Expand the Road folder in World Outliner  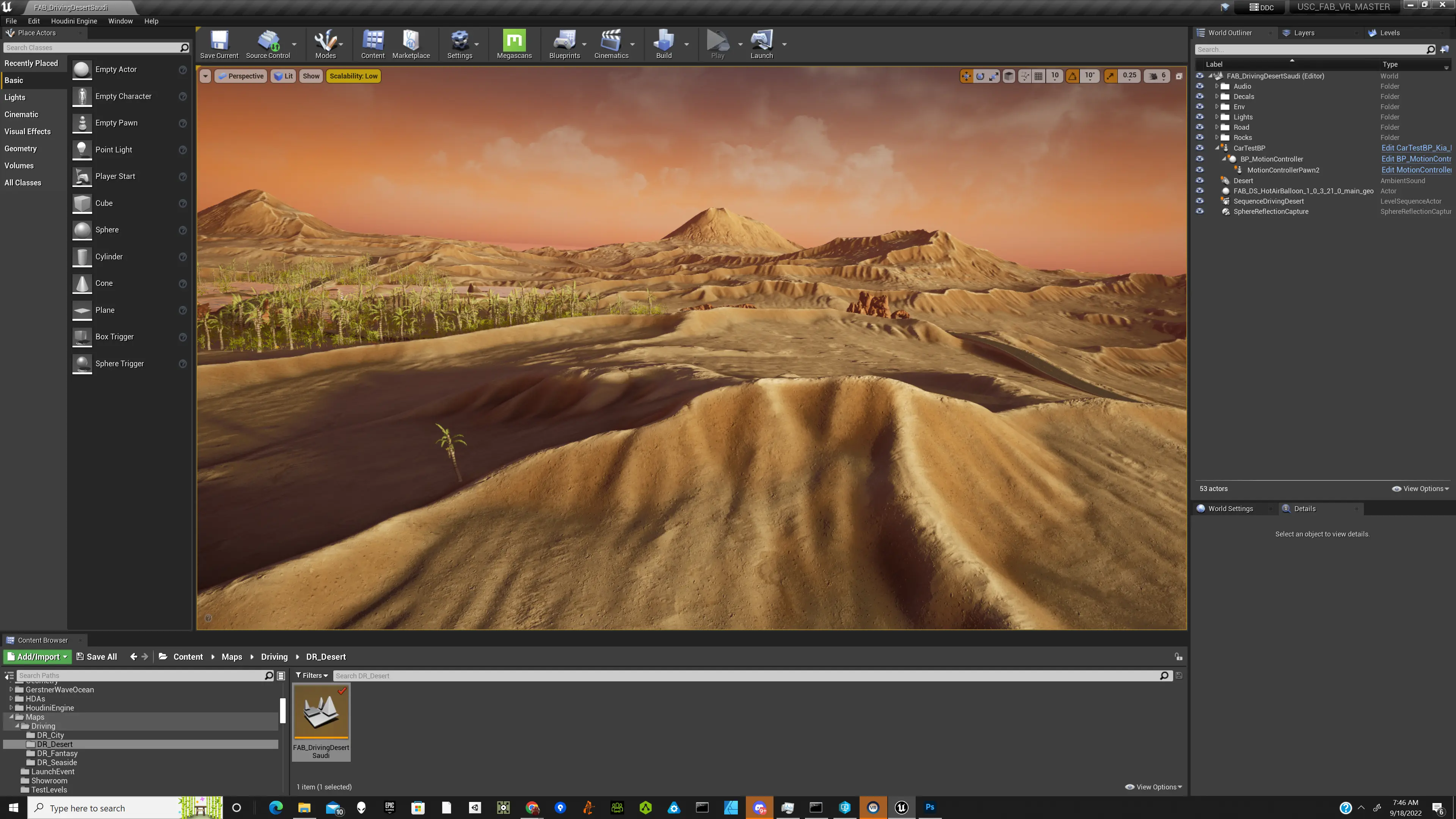(1216, 127)
